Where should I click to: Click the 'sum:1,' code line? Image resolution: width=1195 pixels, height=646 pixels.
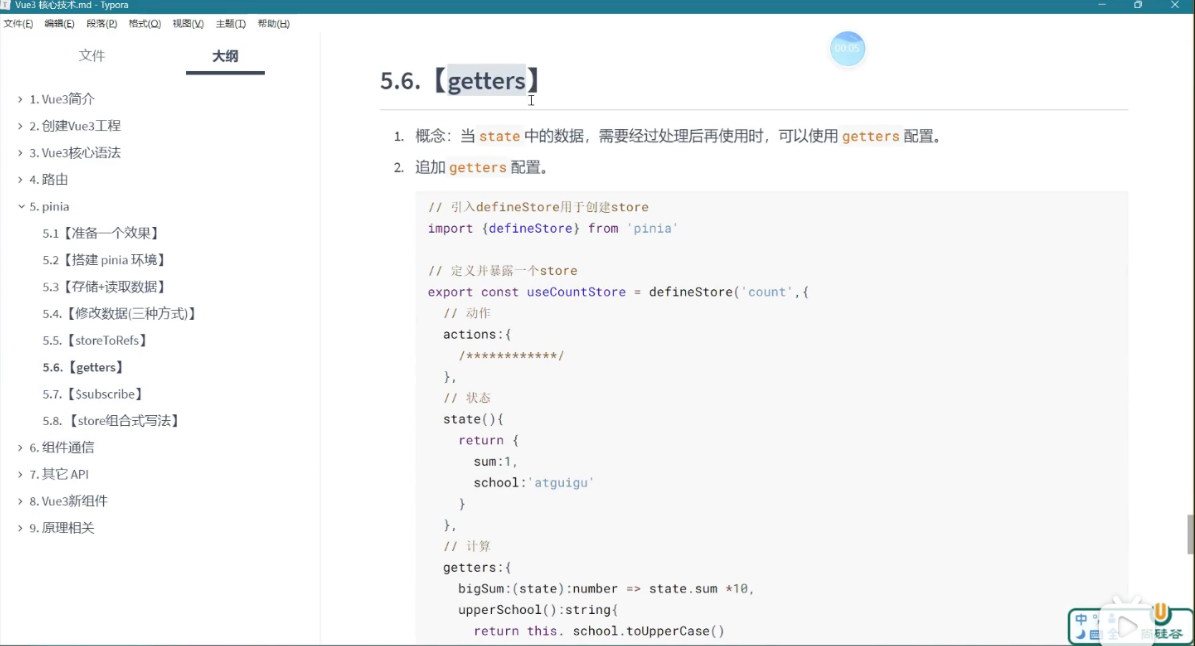click(x=495, y=462)
